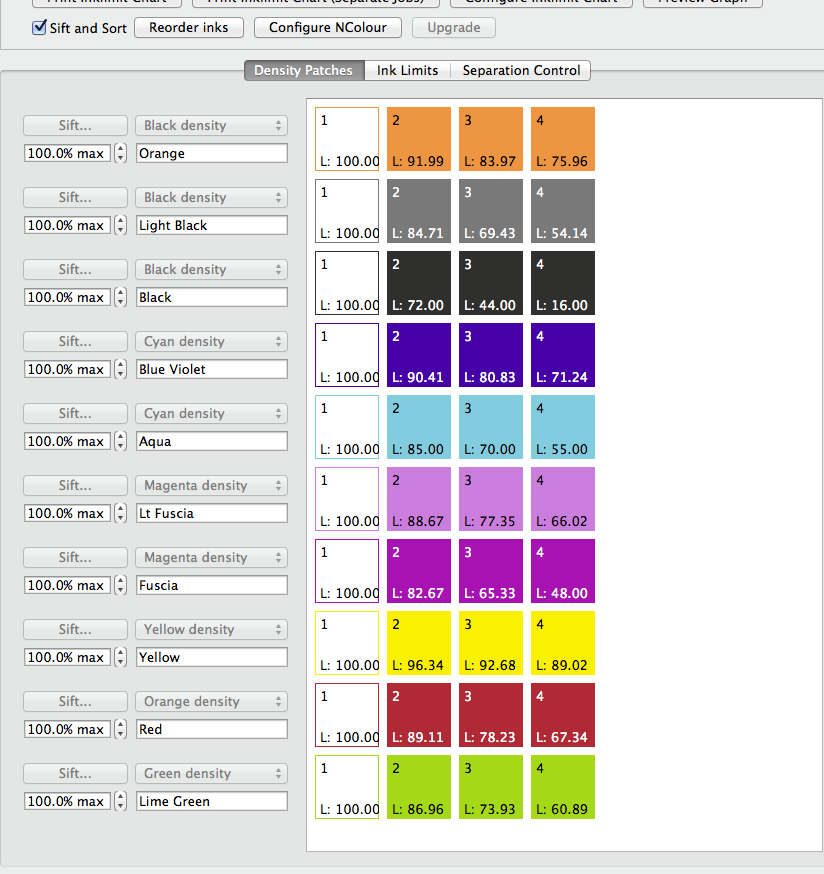Switch to the Density Patches tab

[x=304, y=70]
